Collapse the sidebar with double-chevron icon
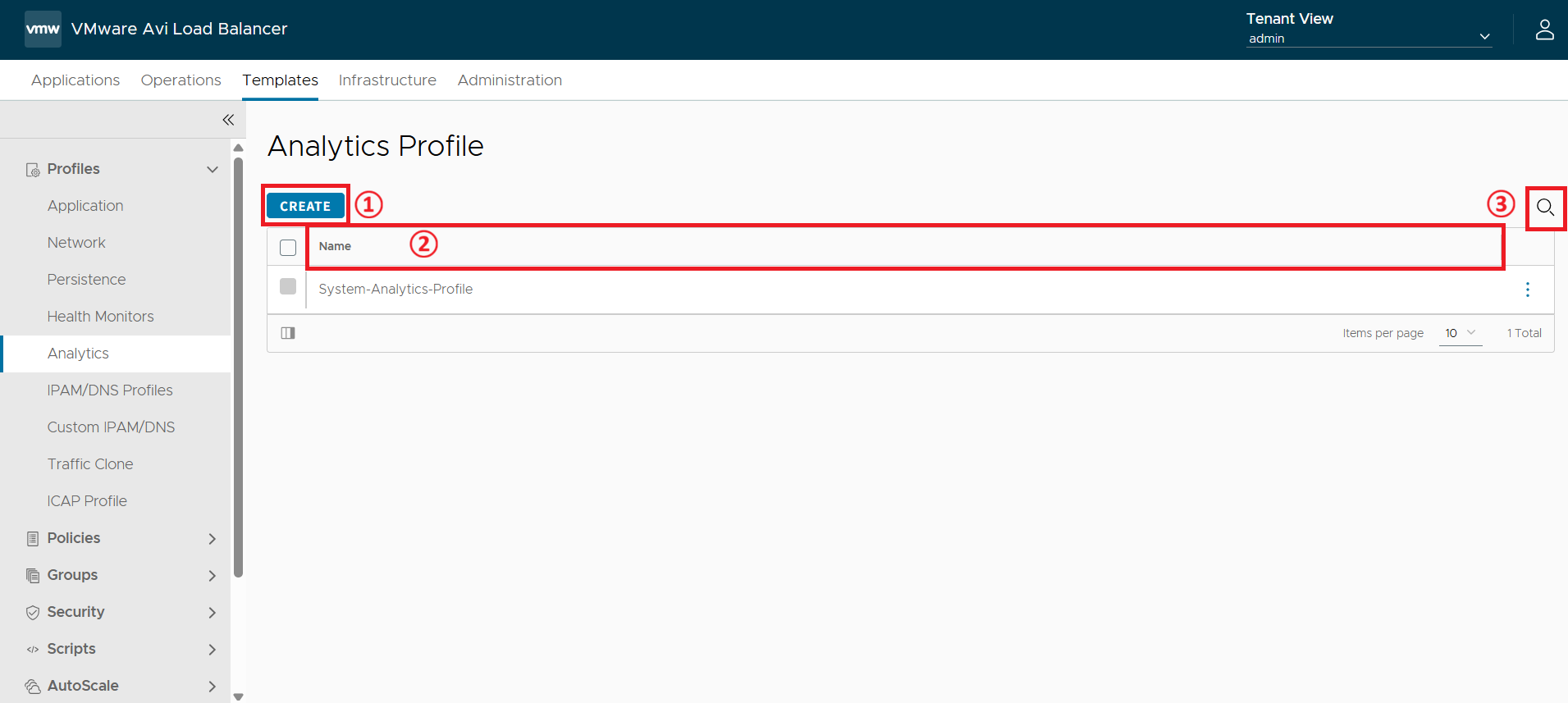The width and height of the screenshot is (1568, 703). [x=228, y=120]
